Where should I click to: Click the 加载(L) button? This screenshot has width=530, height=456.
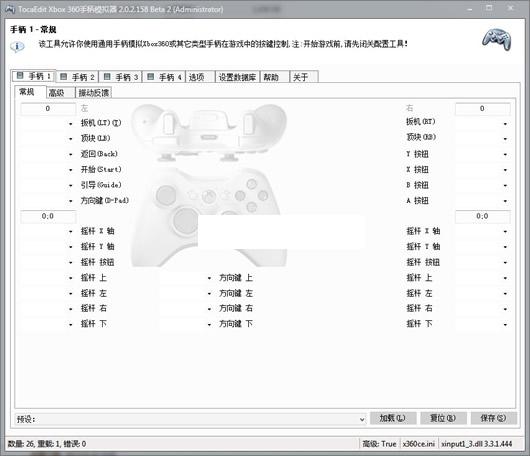click(x=393, y=418)
